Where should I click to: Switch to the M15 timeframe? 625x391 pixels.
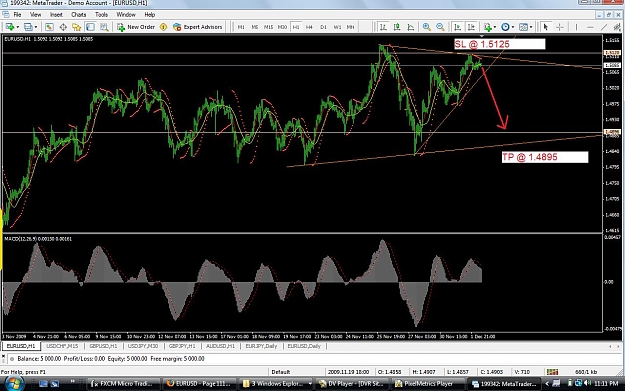[269, 27]
